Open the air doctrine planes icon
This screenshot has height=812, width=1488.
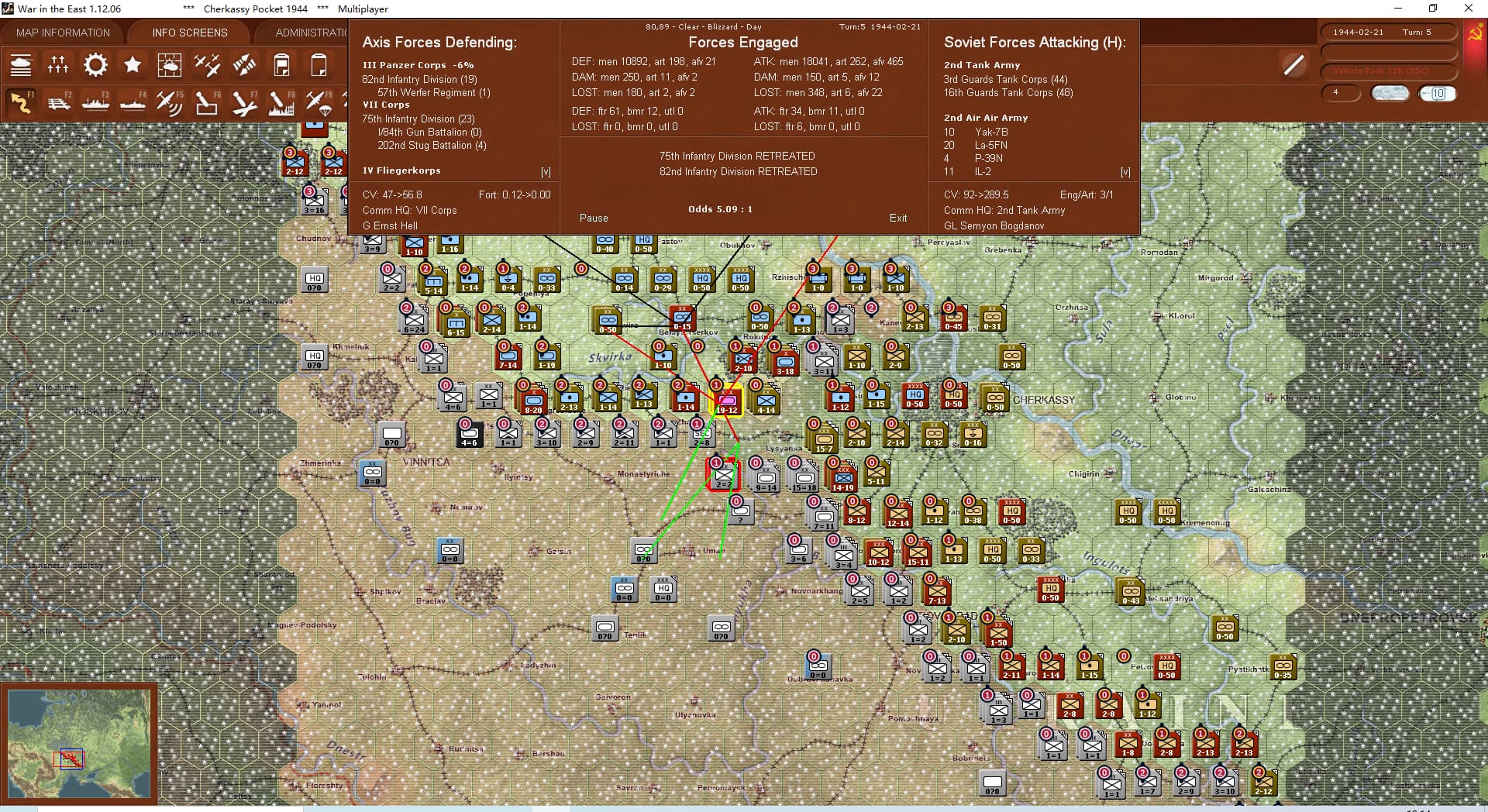click(x=207, y=65)
